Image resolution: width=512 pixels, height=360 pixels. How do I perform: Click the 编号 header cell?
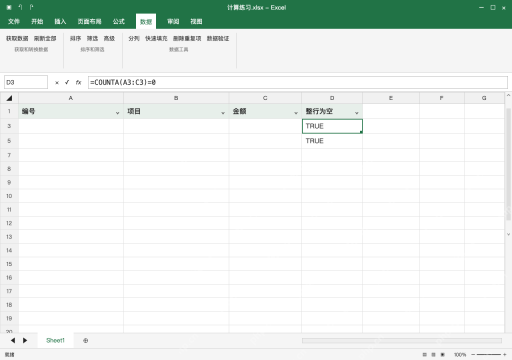(x=71, y=111)
